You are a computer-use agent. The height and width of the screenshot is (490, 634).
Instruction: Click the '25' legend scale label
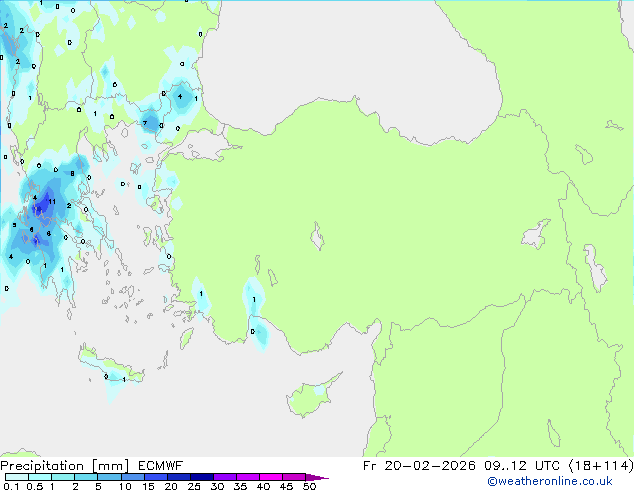click(194, 486)
